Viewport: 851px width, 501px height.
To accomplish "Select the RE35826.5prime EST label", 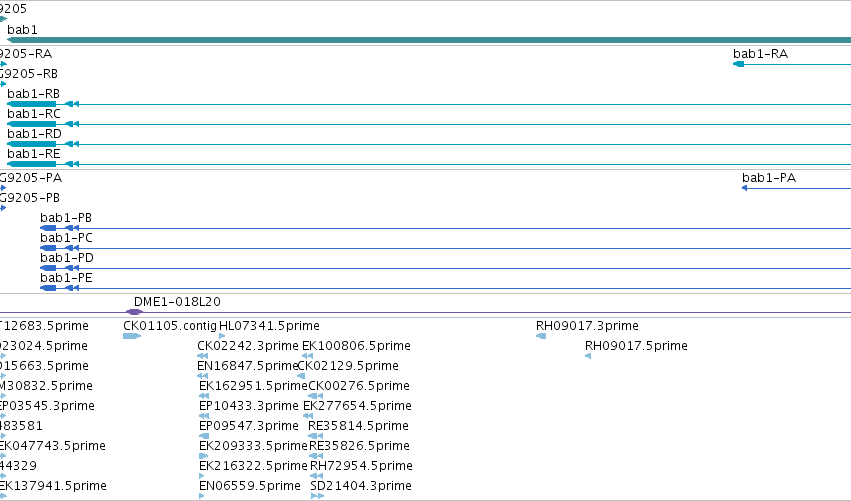I will click(359, 447).
